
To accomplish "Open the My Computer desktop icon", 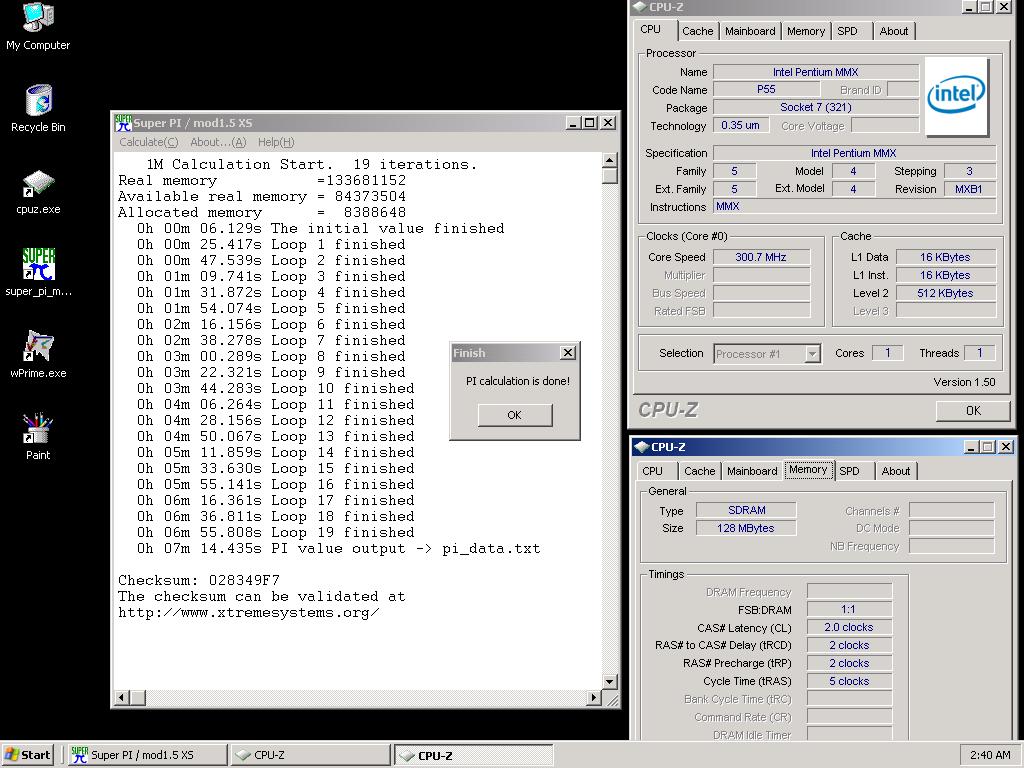I will pyautogui.click(x=38, y=26).
